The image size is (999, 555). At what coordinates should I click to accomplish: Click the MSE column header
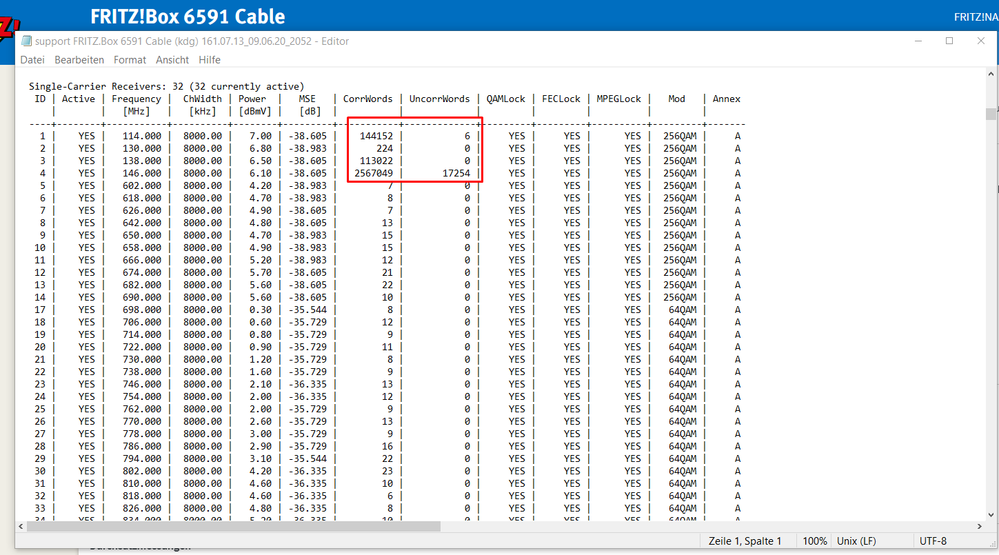(x=307, y=99)
